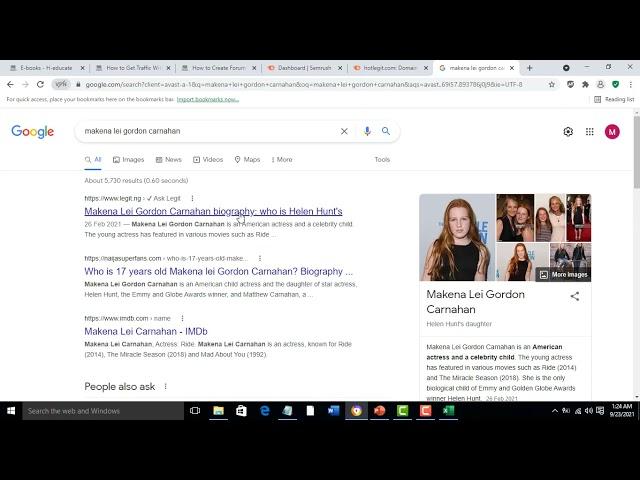
Task: Open Microsoft Word from taskbar
Action: [x=333, y=411]
